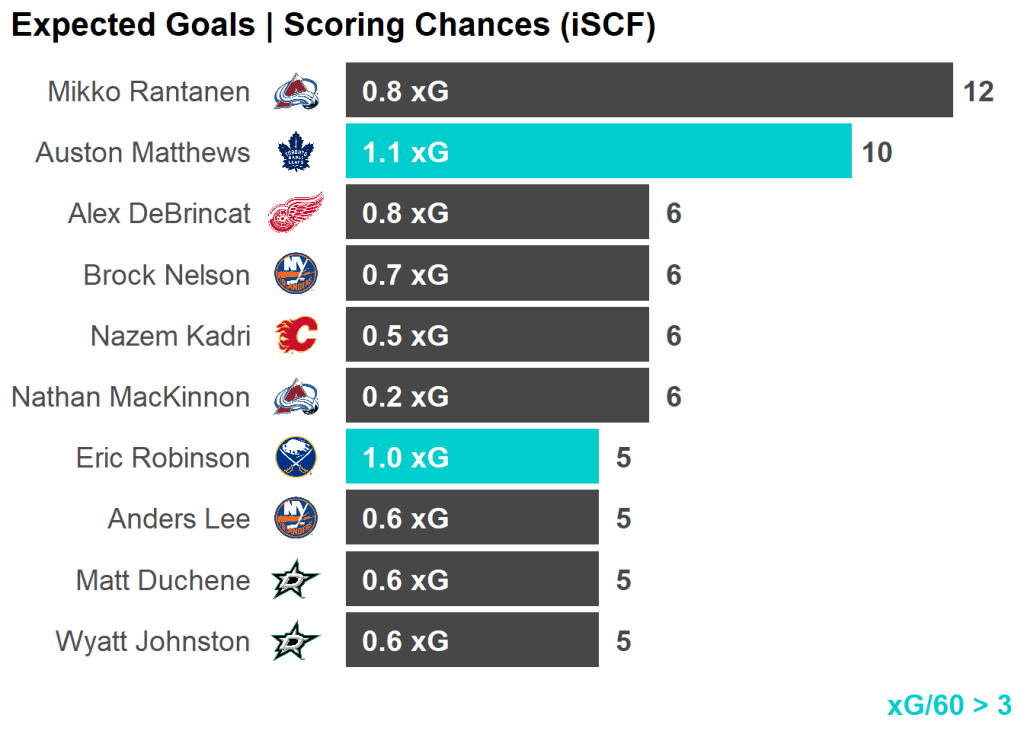Select the Nazem Kadri player name label
Image resolution: width=1024 pixels, height=731 pixels.
pos(170,336)
